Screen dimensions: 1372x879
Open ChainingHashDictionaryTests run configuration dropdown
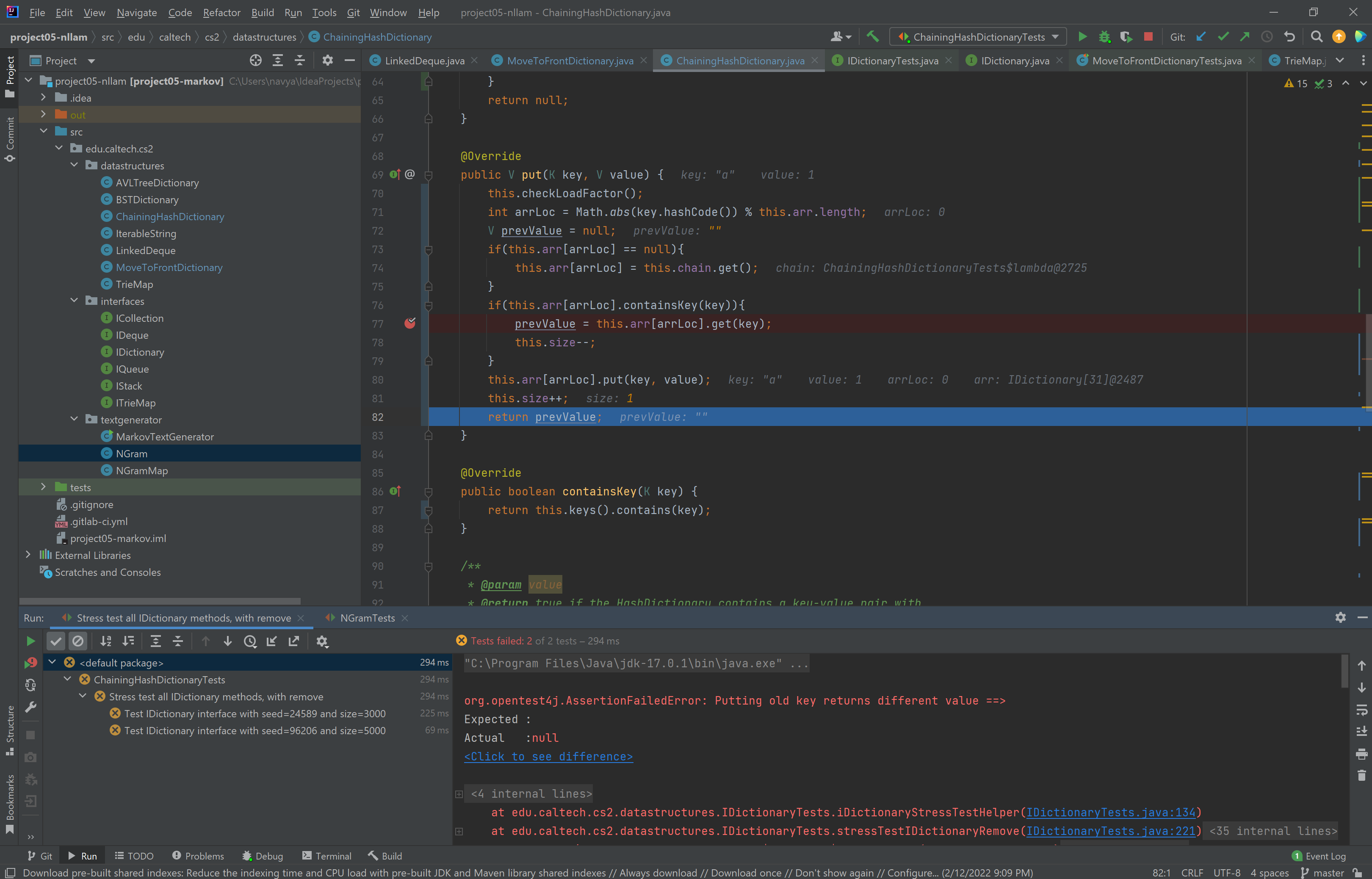coord(978,37)
